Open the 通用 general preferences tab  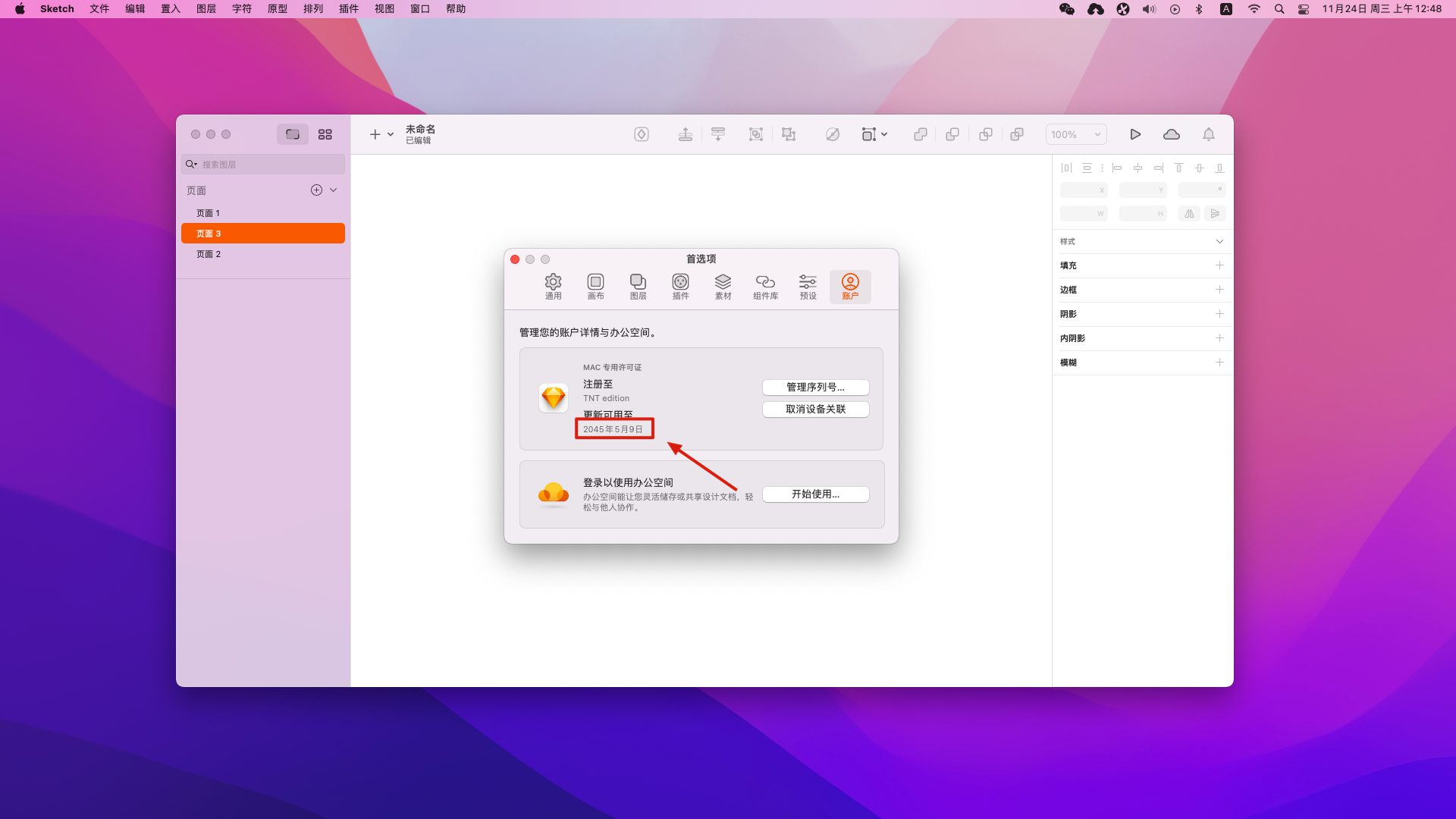[x=553, y=287]
